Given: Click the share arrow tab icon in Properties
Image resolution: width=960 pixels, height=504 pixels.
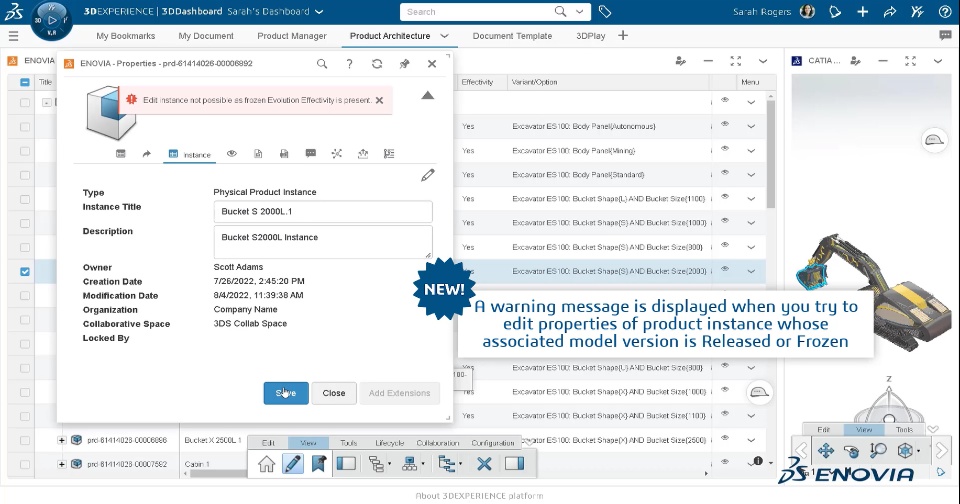Looking at the screenshot, I should coord(146,154).
